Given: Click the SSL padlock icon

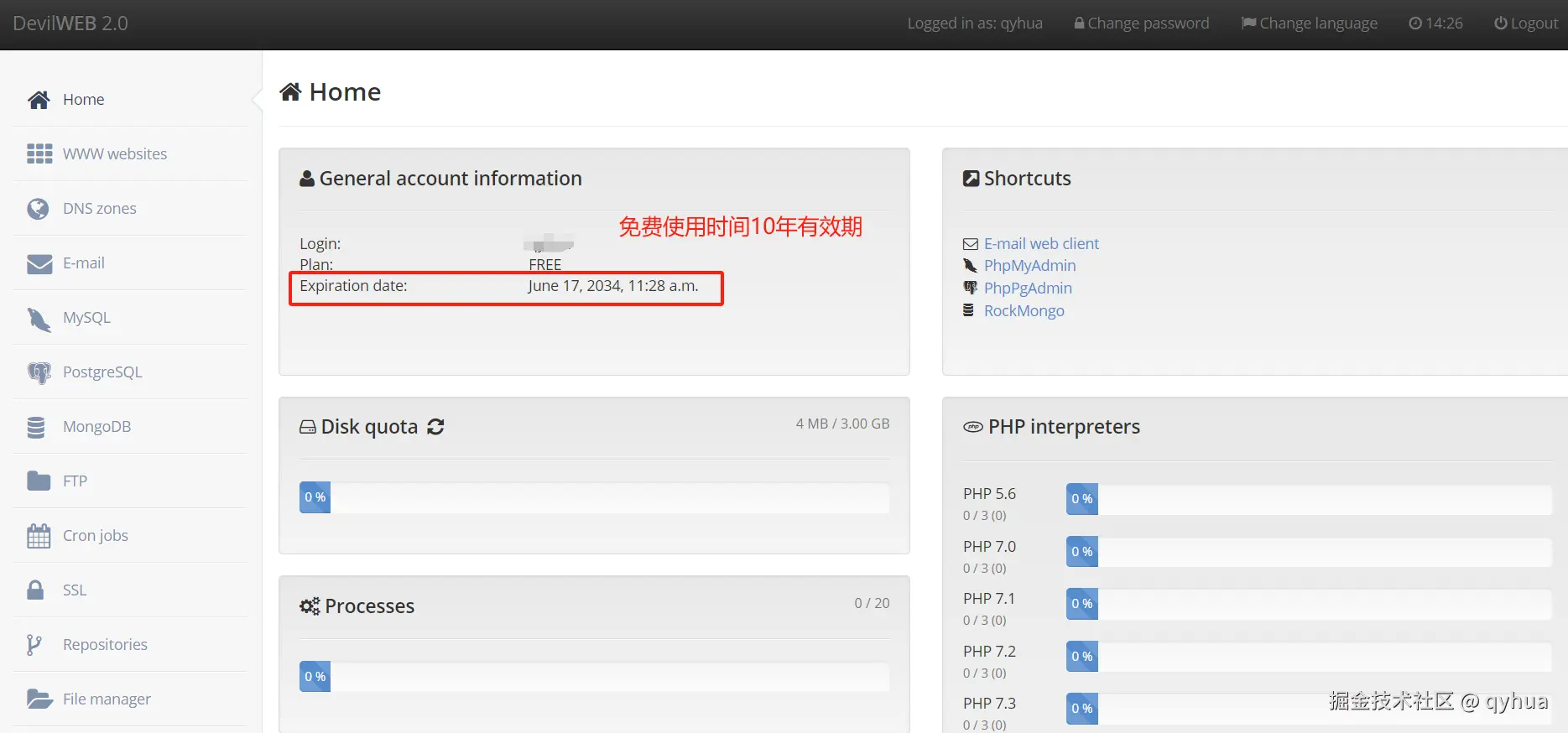Looking at the screenshot, I should pyautogui.click(x=35, y=590).
